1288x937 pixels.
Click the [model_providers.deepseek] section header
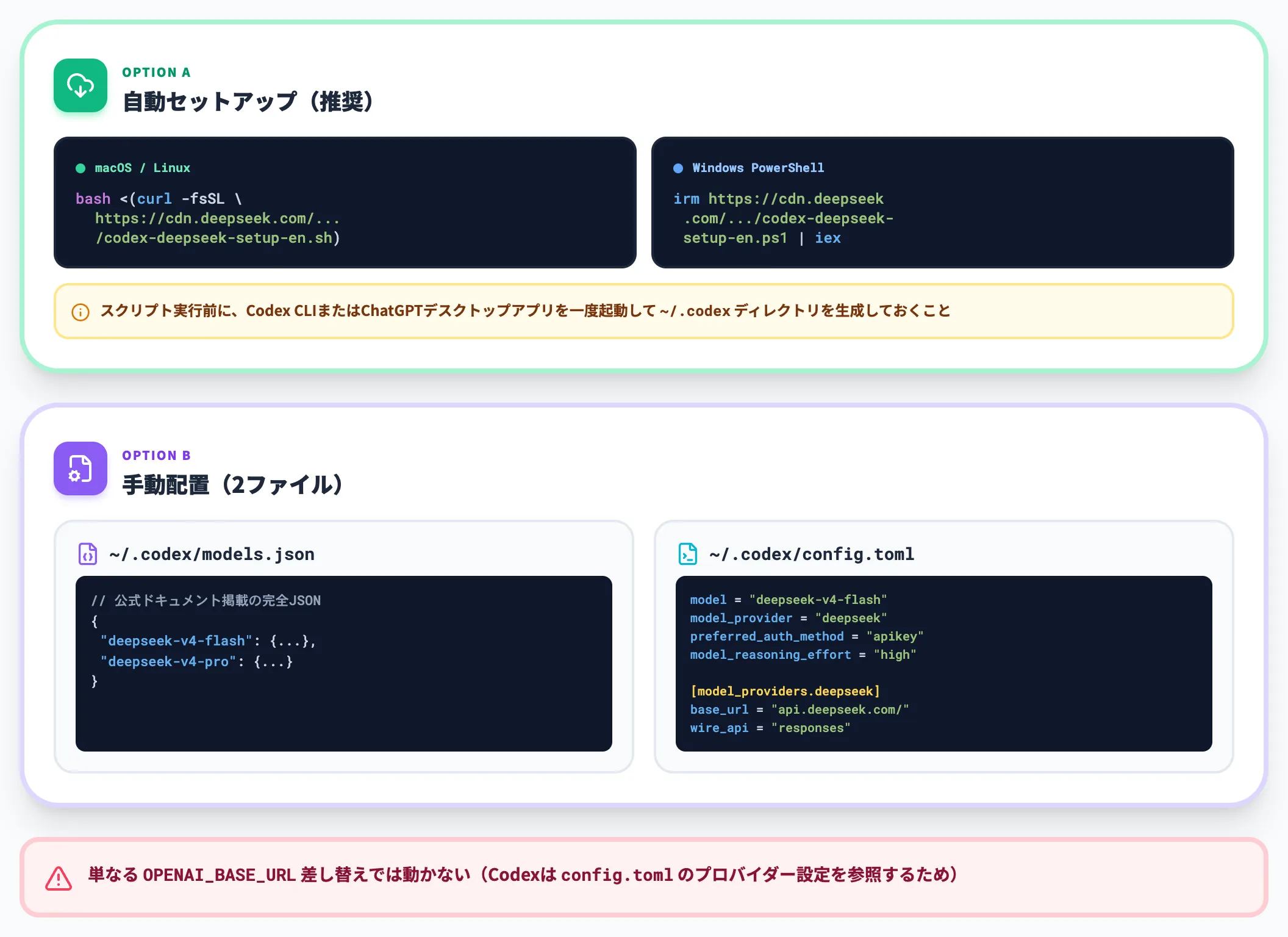(785, 692)
